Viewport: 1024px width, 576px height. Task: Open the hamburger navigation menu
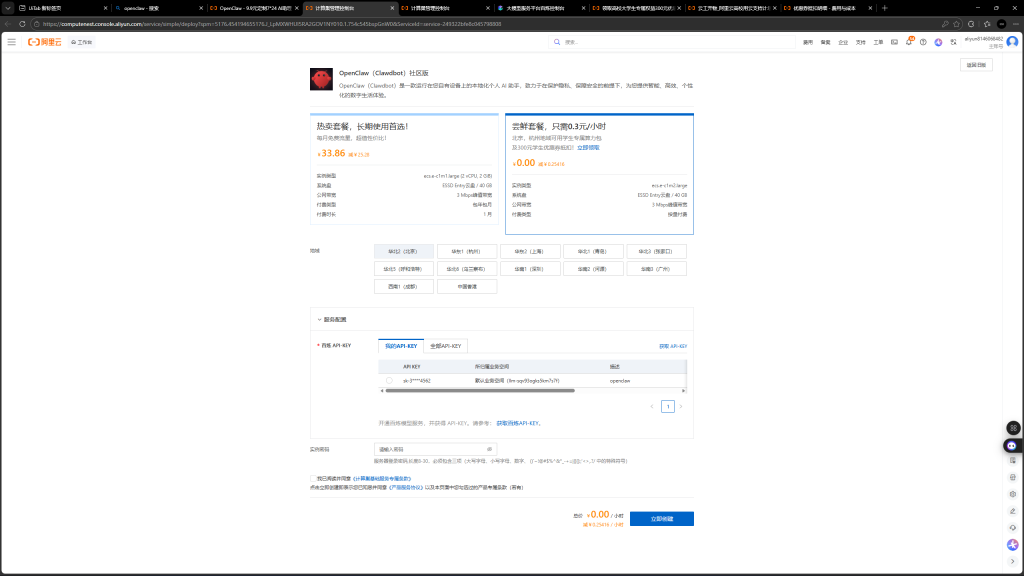pos(11,42)
